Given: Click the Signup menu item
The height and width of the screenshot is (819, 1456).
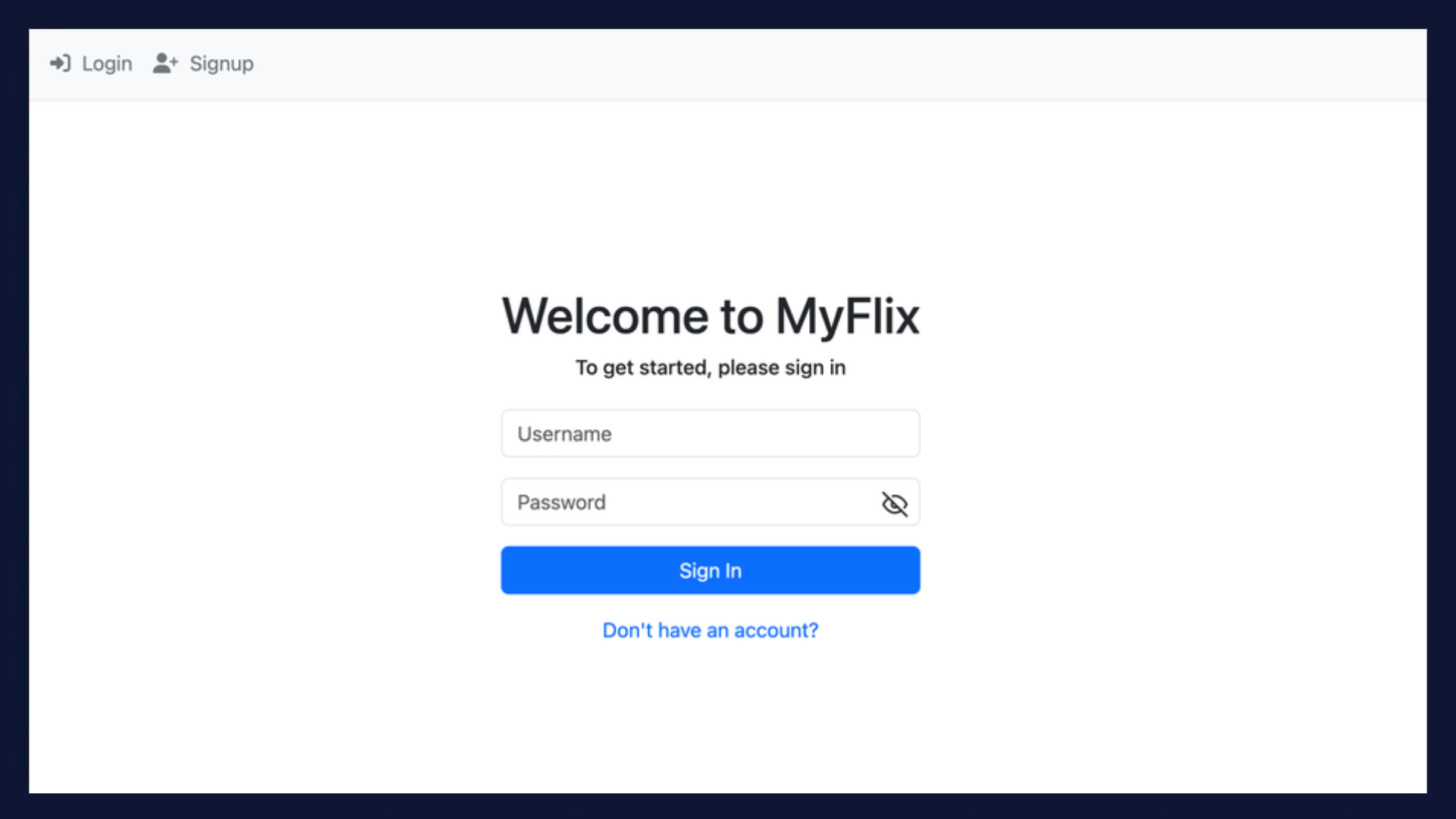Looking at the screenshot, I should (203, 63).
